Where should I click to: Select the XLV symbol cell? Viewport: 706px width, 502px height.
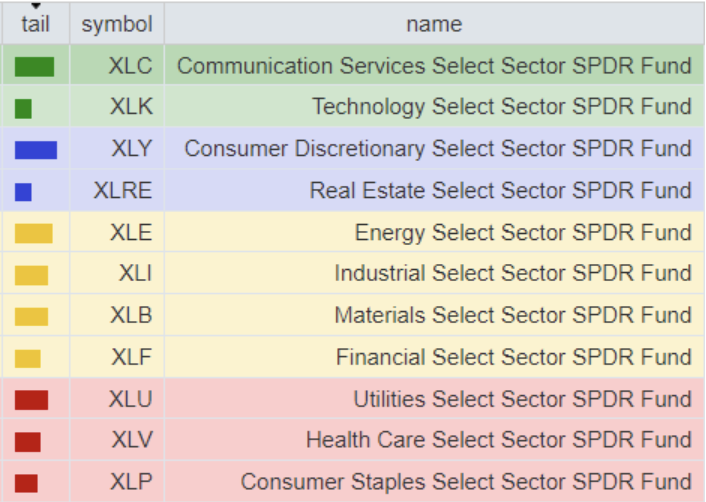131,439
